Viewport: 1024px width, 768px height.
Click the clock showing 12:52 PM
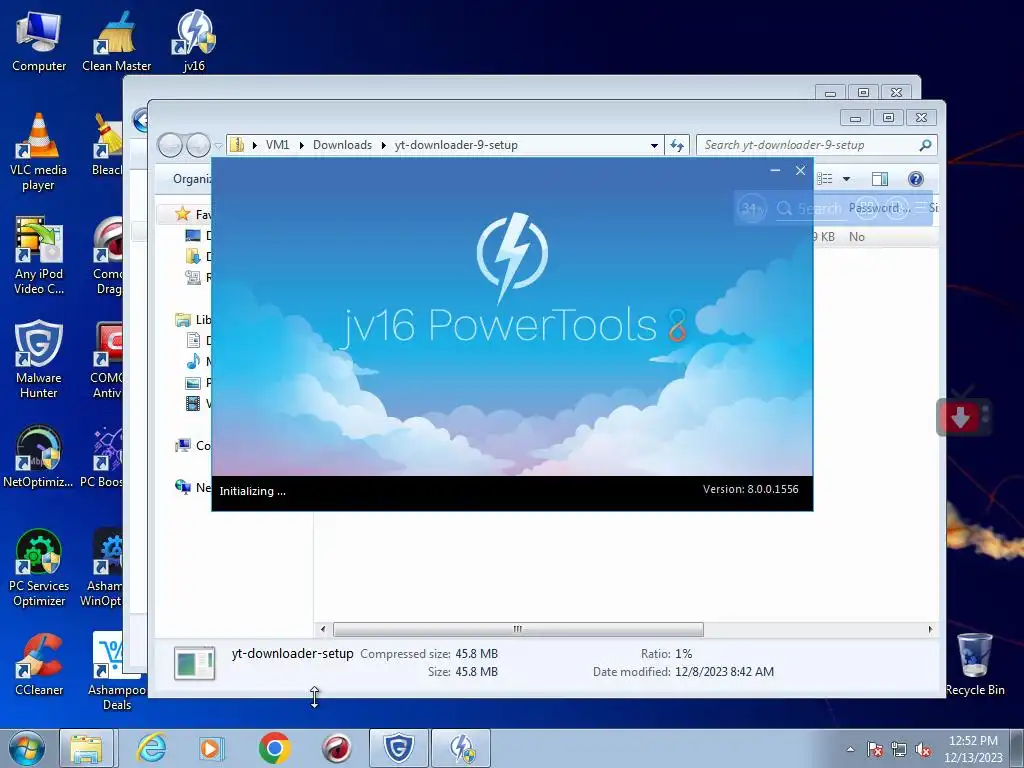click(x=972, y=749)
